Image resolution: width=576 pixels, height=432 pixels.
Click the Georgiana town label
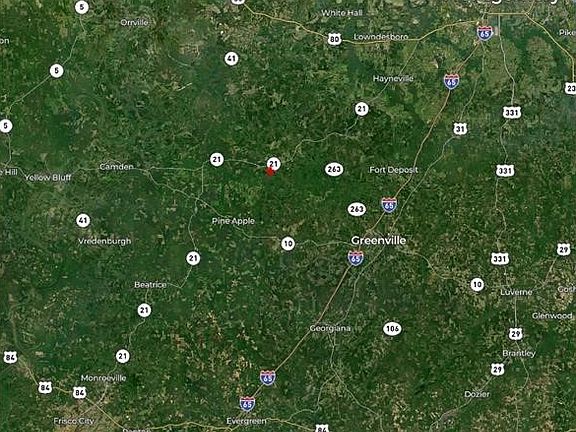click(x=330, y=328)
